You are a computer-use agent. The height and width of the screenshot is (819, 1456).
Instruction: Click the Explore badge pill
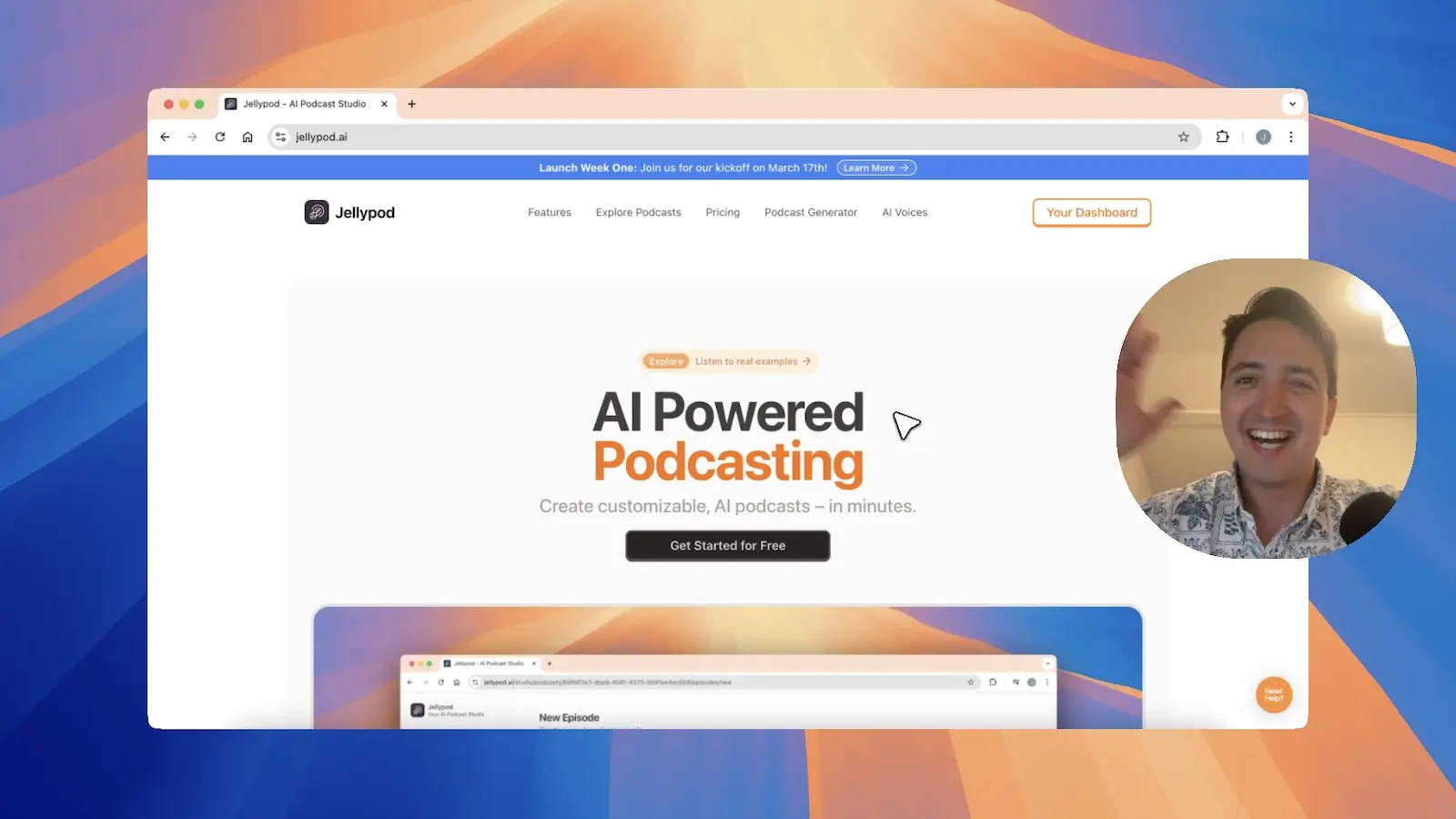[665, 361]
